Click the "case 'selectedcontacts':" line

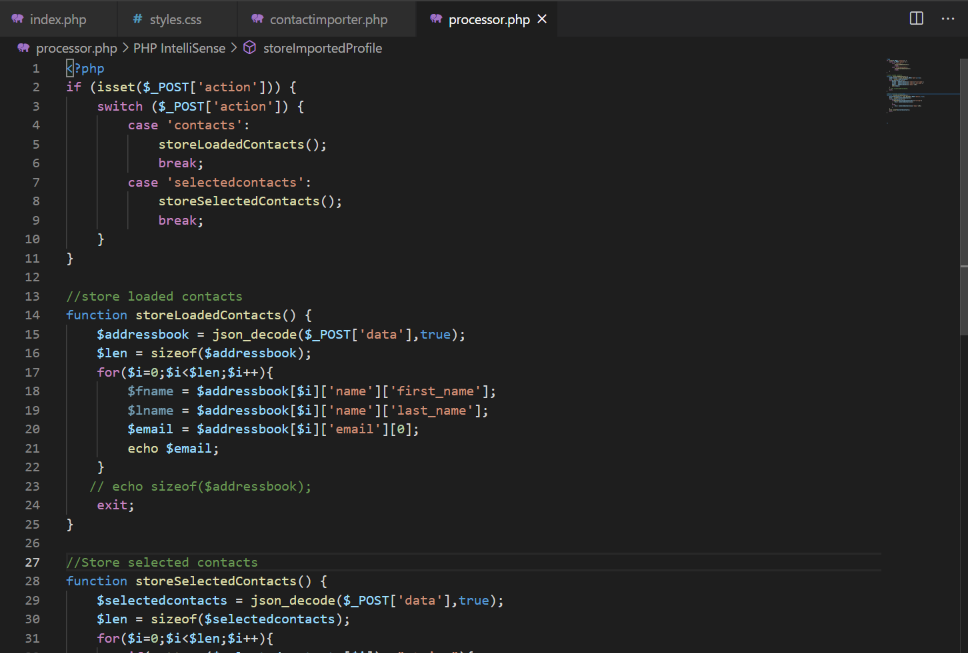pos(220,183)
